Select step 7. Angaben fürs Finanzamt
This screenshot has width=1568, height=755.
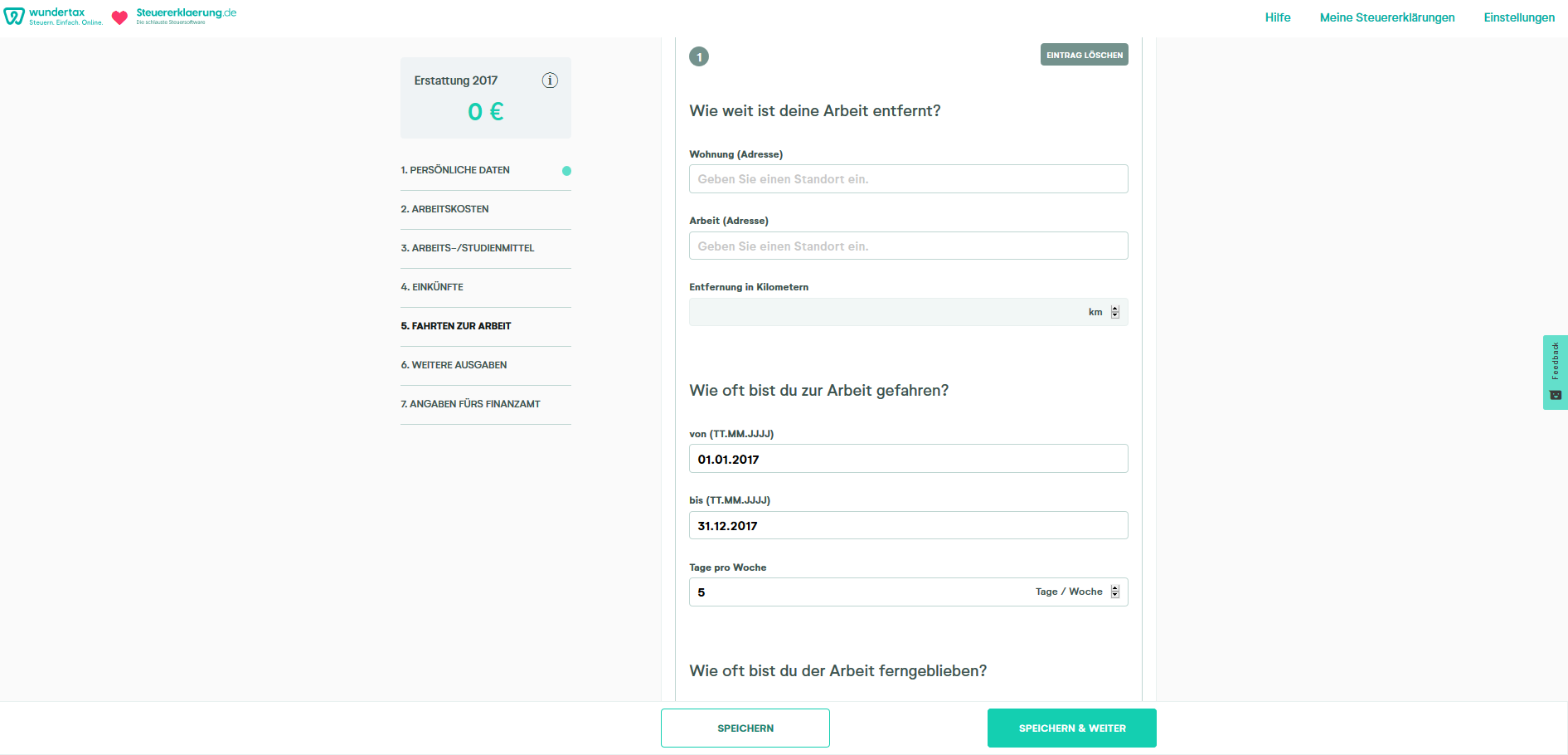coord(469,404)
